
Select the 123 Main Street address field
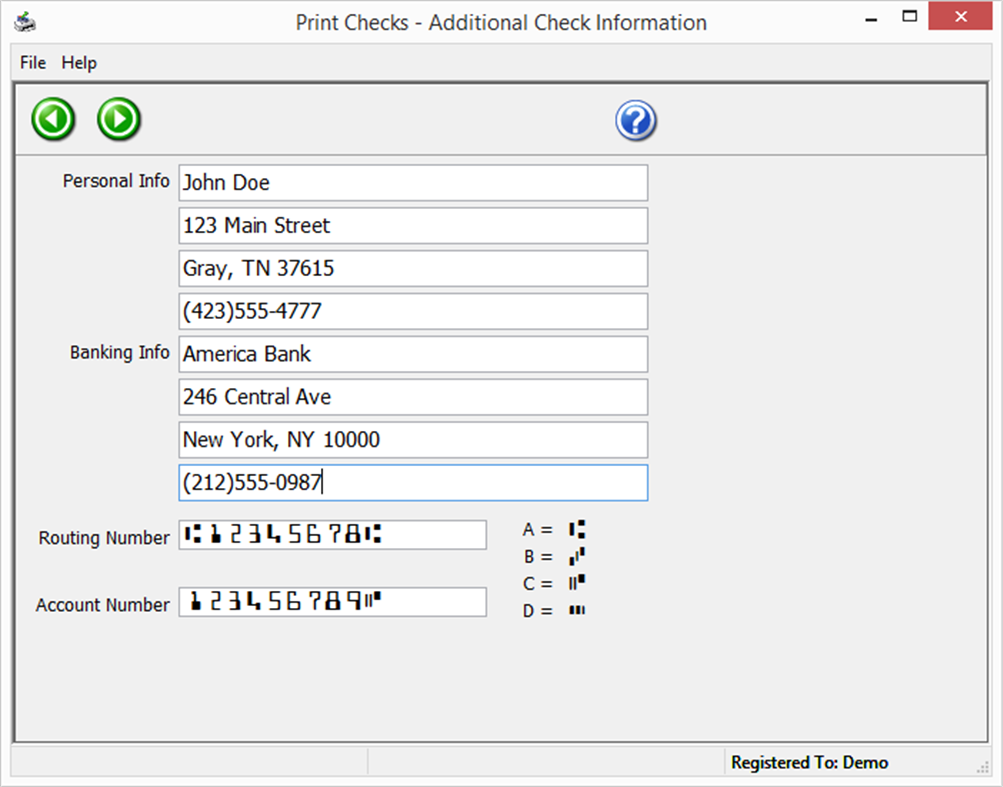pyautogui.click(x=413, y=226)
